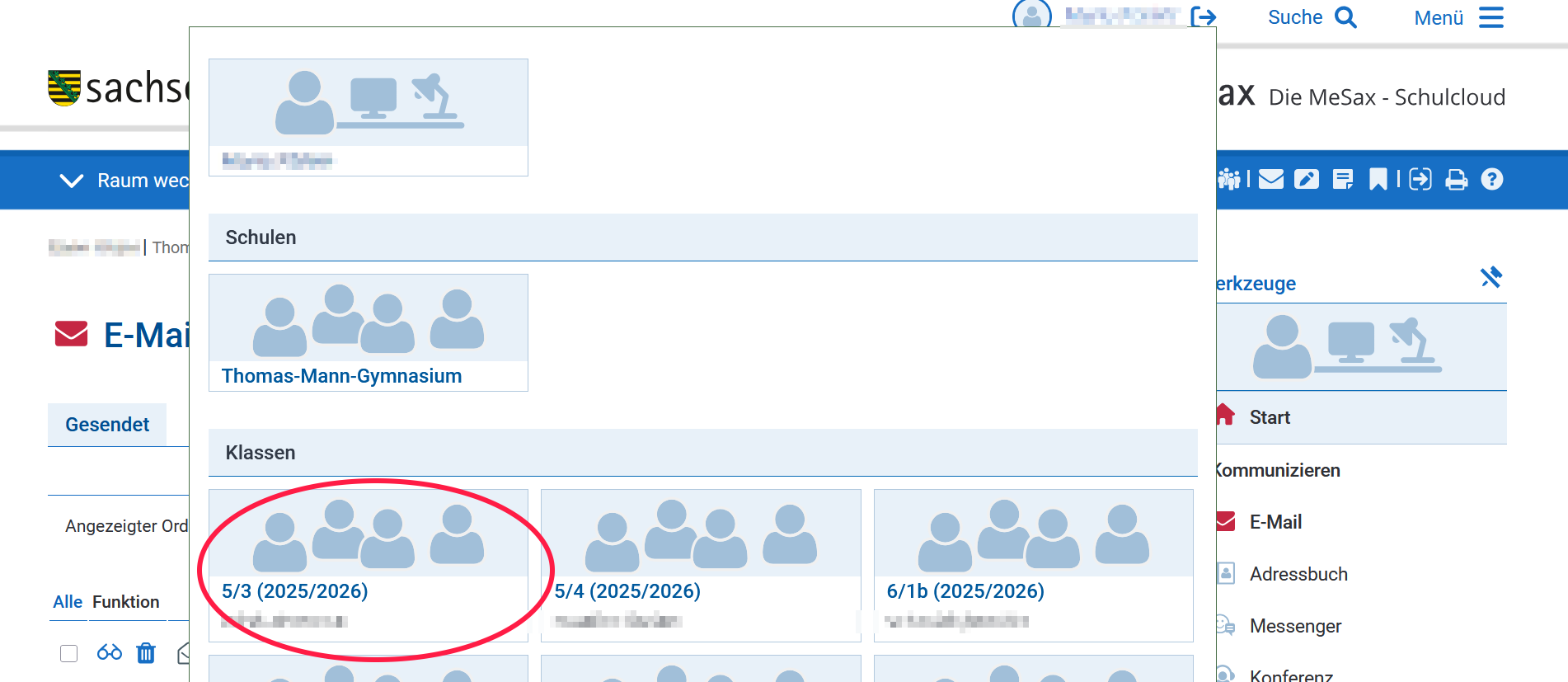Open search via the magnifier icon
Screen dimensions: 1568x682
[1345, 17]
